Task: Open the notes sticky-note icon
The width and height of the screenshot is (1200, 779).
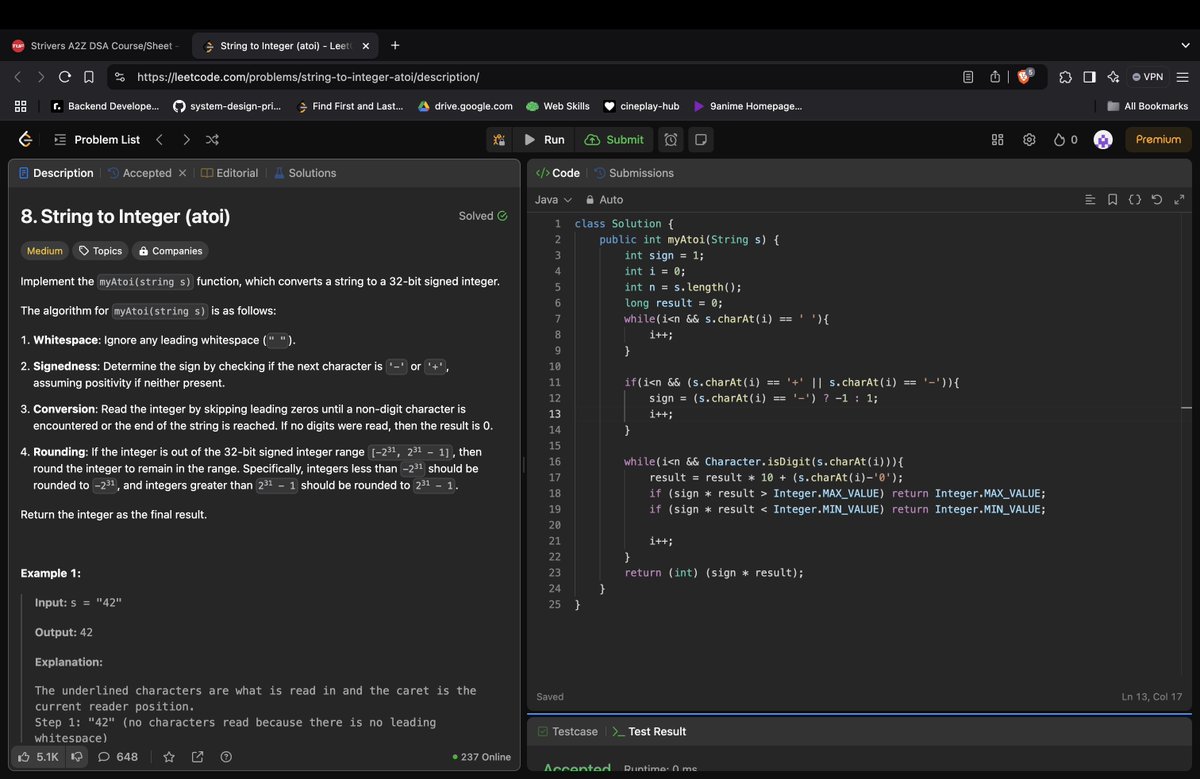Action: (701, 139)
